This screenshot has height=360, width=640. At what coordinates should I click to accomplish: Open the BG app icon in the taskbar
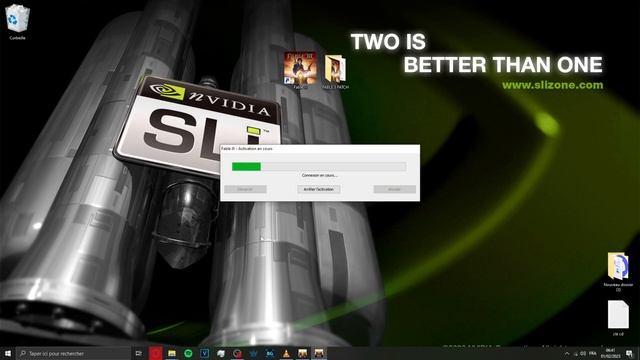pyautogui.click(x=270, y=353)
